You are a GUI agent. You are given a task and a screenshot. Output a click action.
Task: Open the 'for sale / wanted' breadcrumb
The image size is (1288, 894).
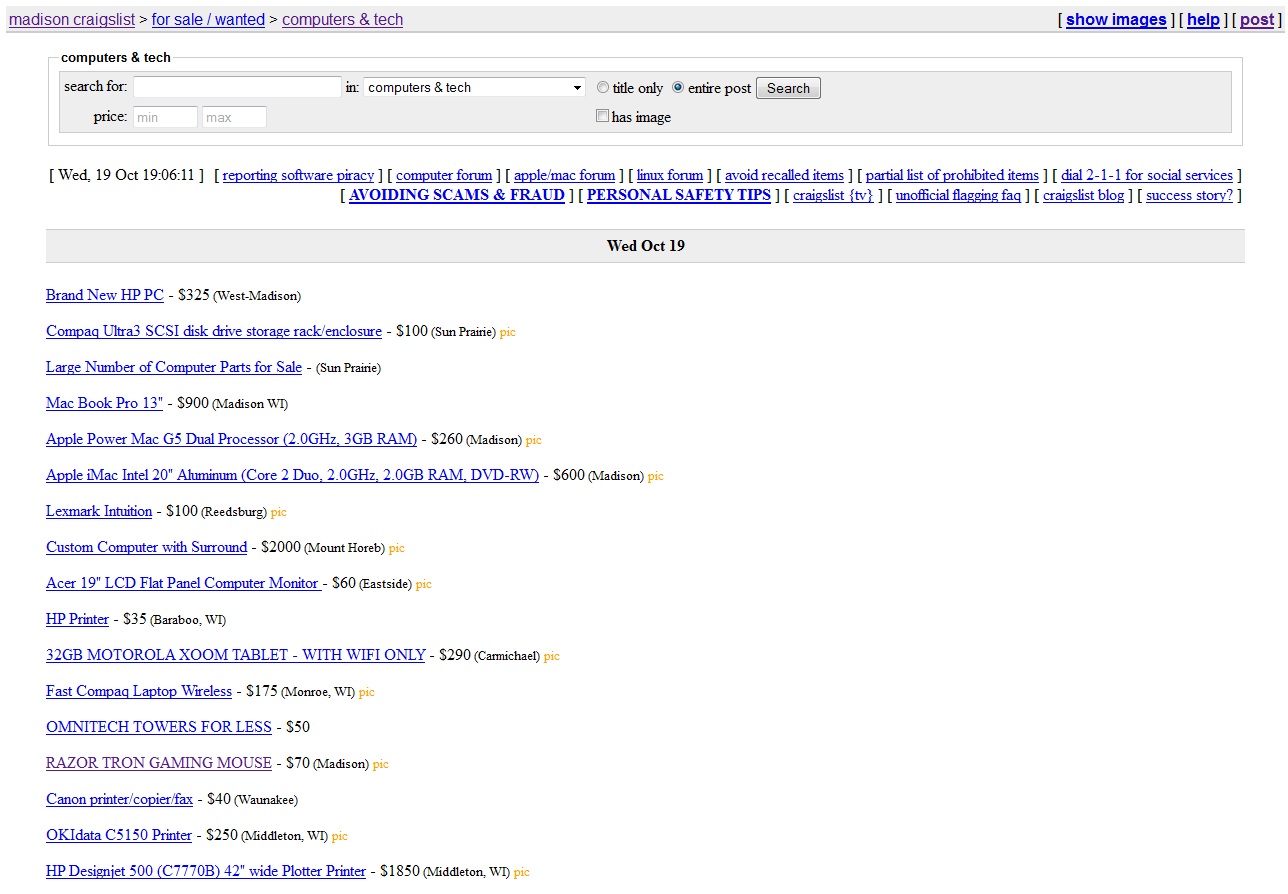pyautogui.click(x=208, y=20)
